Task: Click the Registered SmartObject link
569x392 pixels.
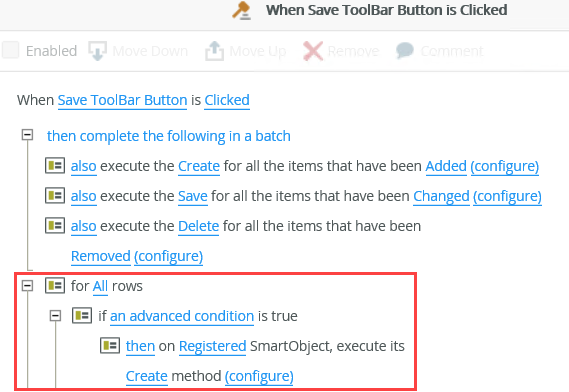Action: tap(213, 346)
